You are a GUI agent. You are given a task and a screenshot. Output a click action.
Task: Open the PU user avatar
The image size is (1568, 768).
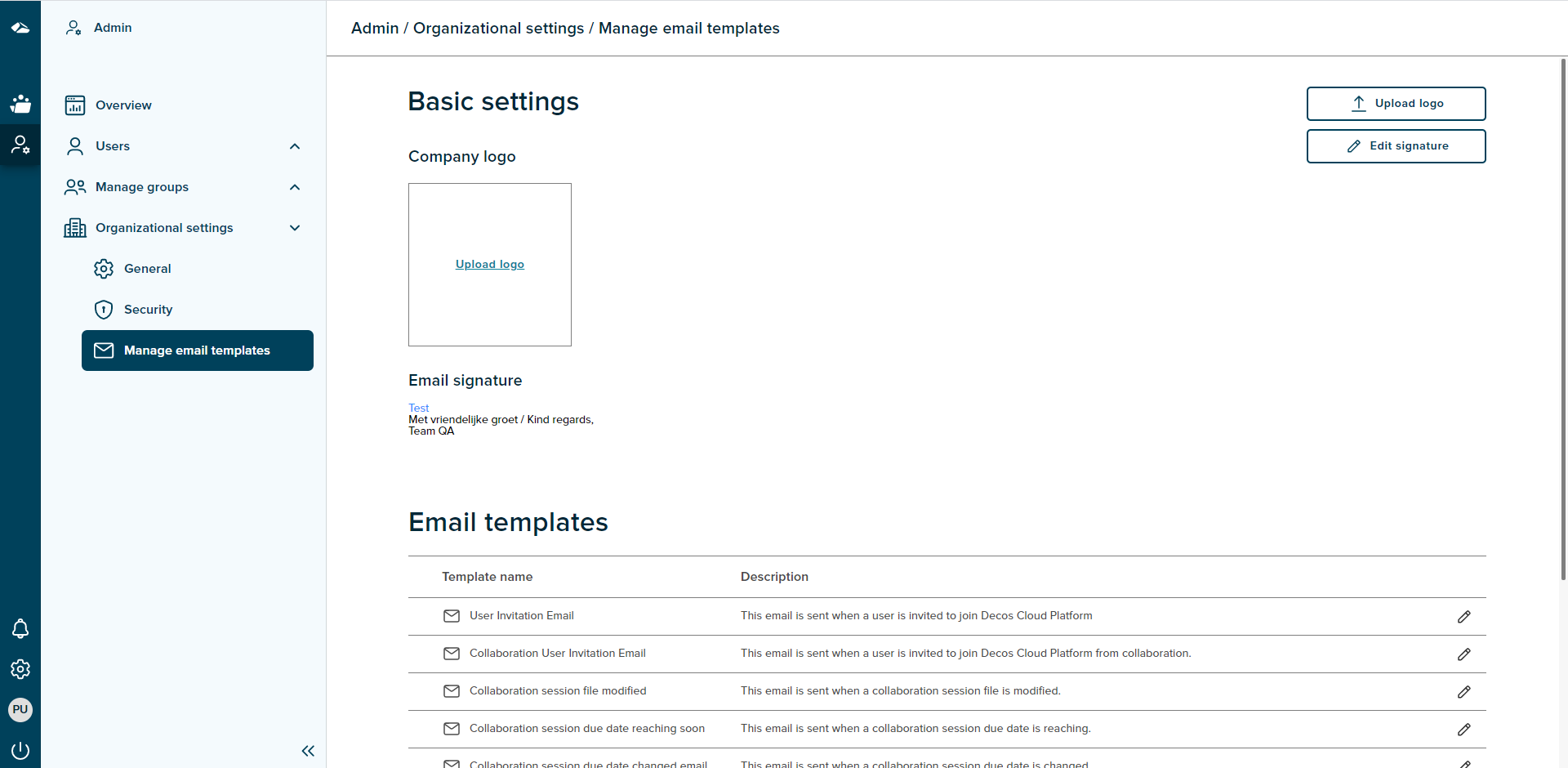pos(20,709)
